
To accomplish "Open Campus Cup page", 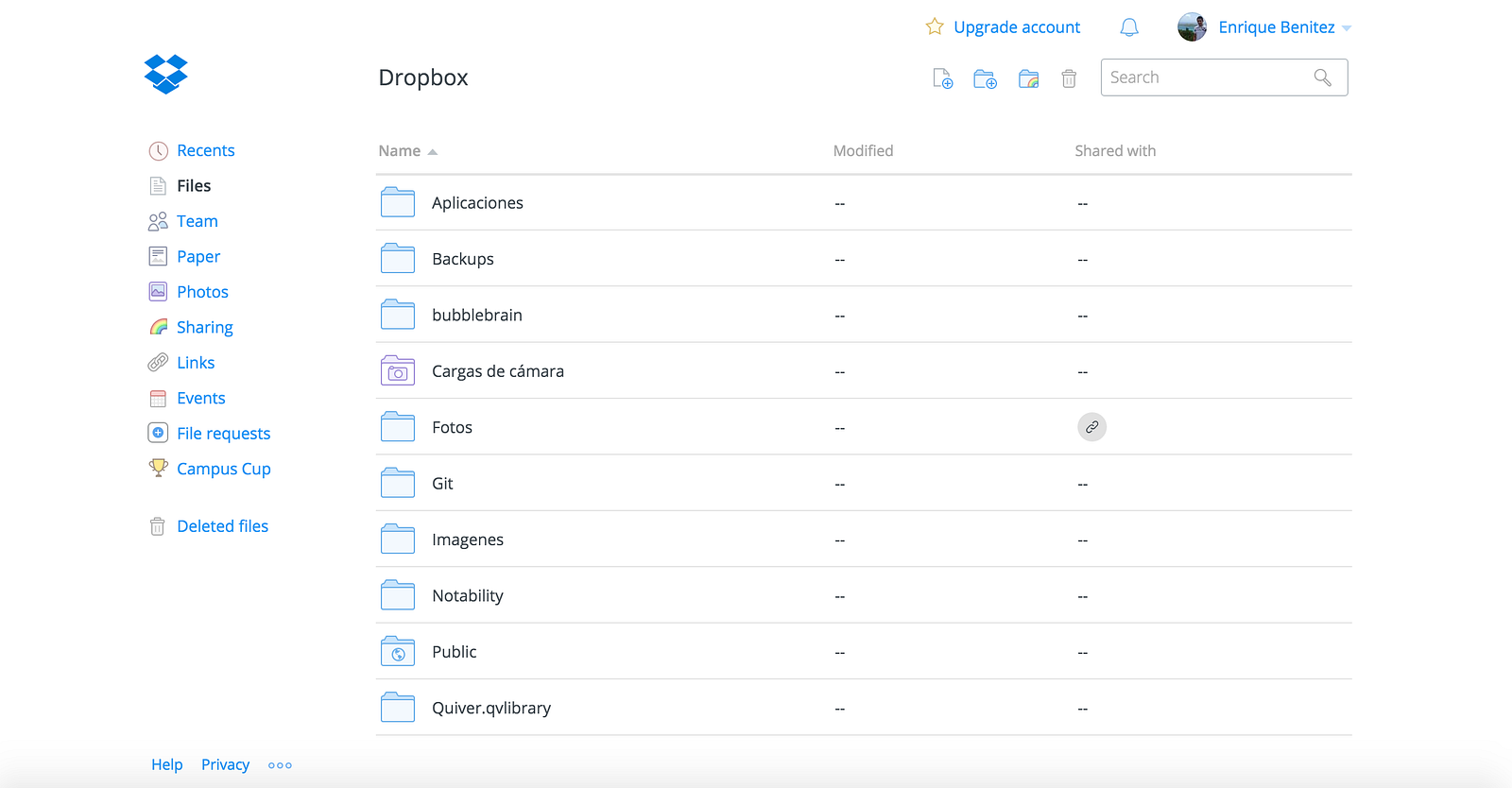I will (x=224, y=469).
